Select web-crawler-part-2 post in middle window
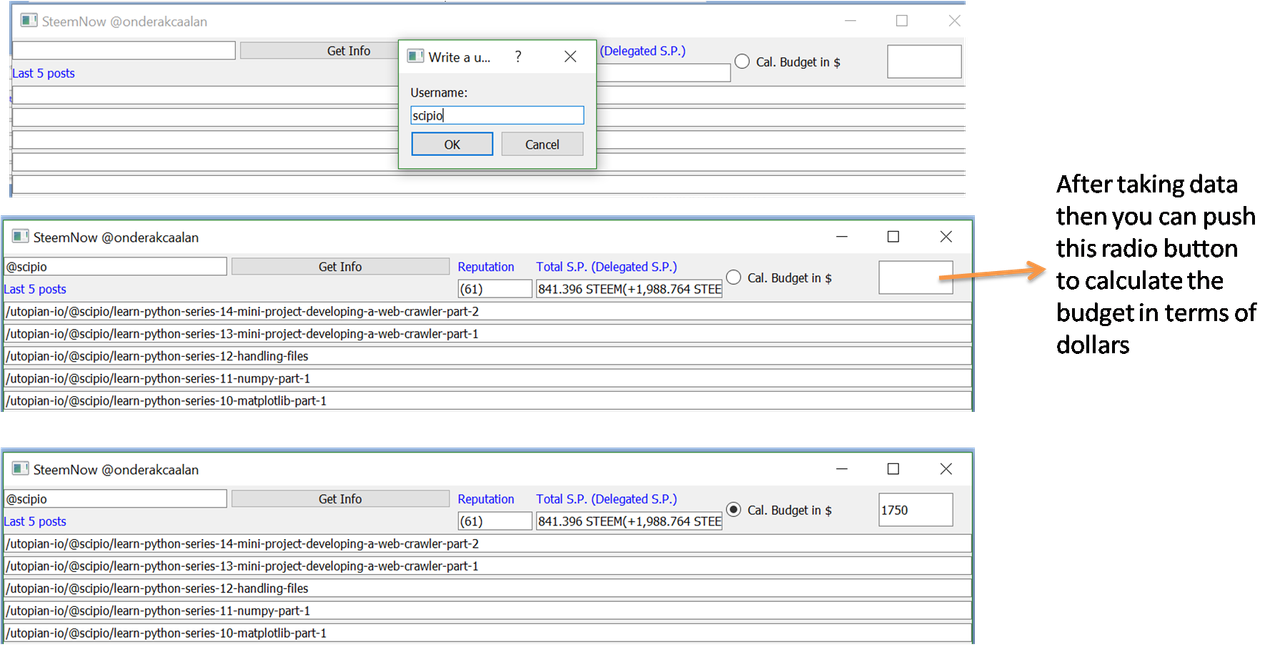1280x645 pixels. tap(487, 311)
